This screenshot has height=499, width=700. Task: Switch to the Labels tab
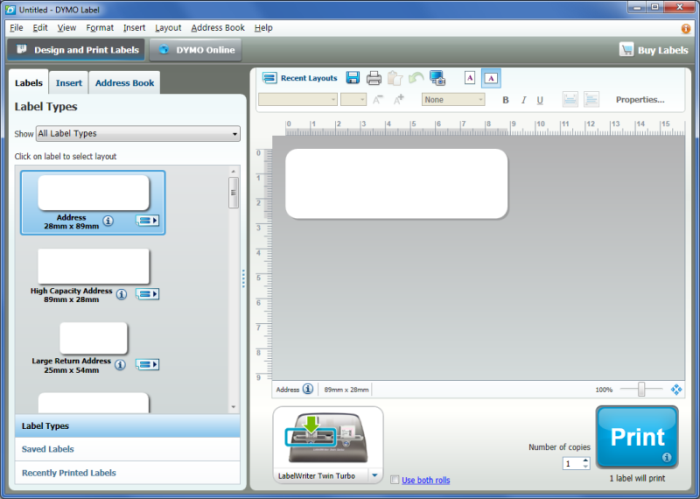point(29,83)
